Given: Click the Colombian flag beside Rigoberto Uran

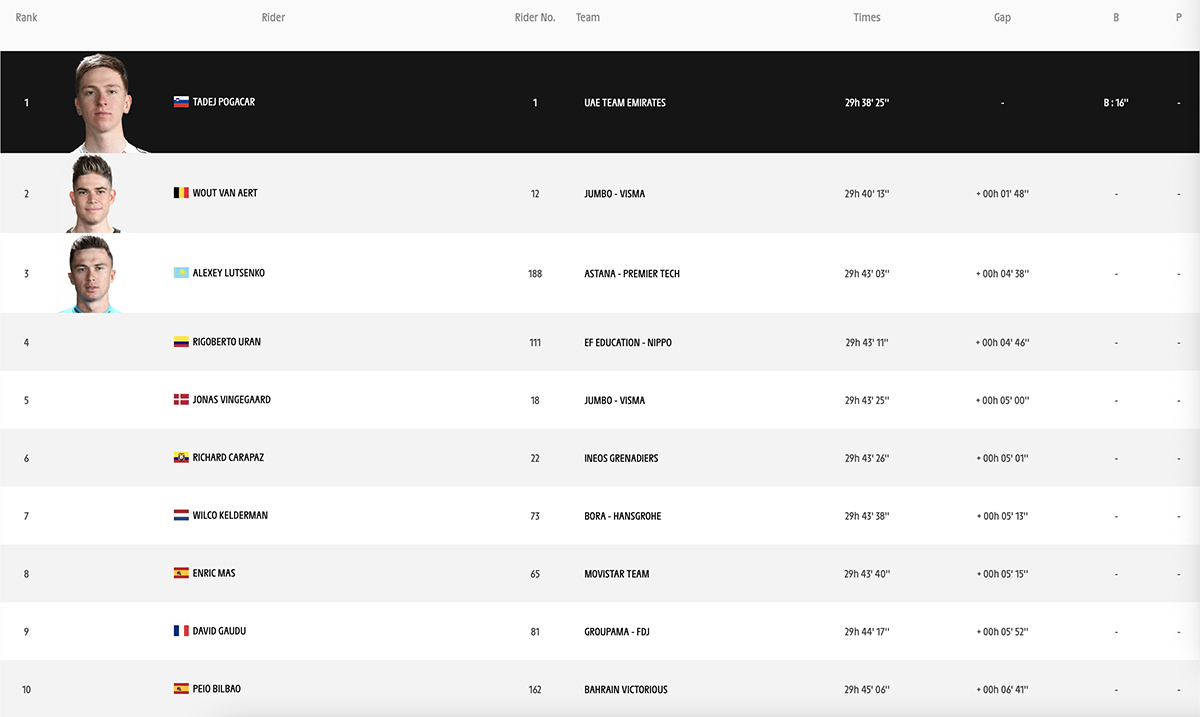Looking at the screenshot, I should click(x=181, y=342).
